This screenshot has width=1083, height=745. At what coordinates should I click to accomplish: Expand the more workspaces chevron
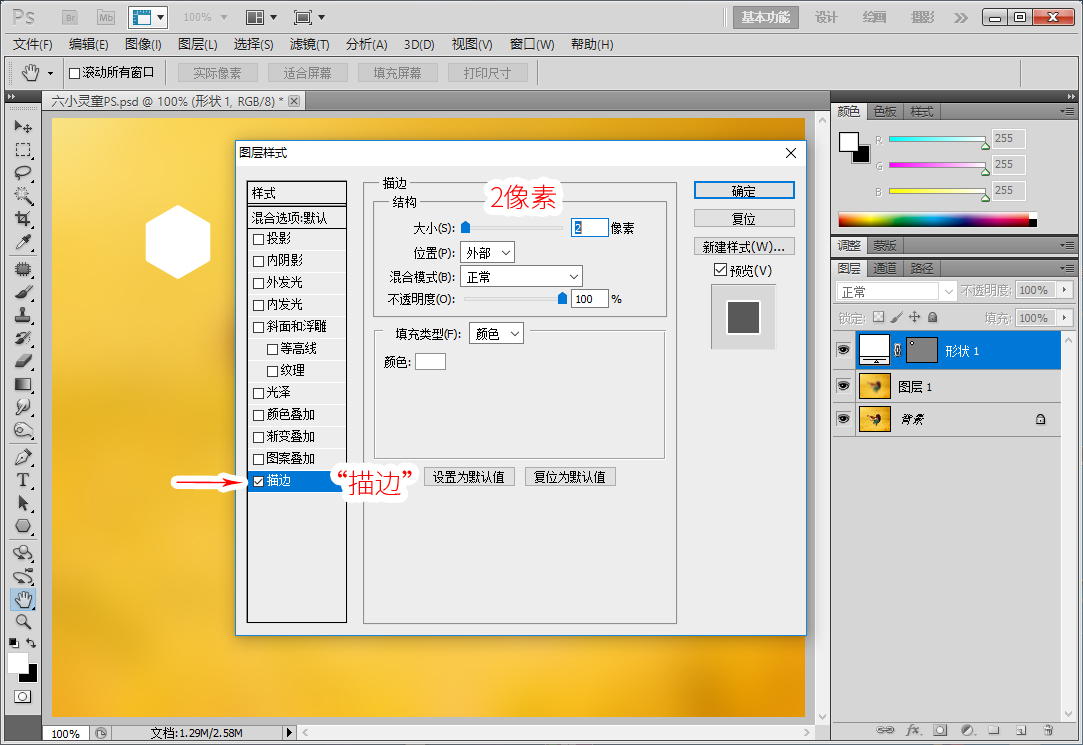coord(961,17)
